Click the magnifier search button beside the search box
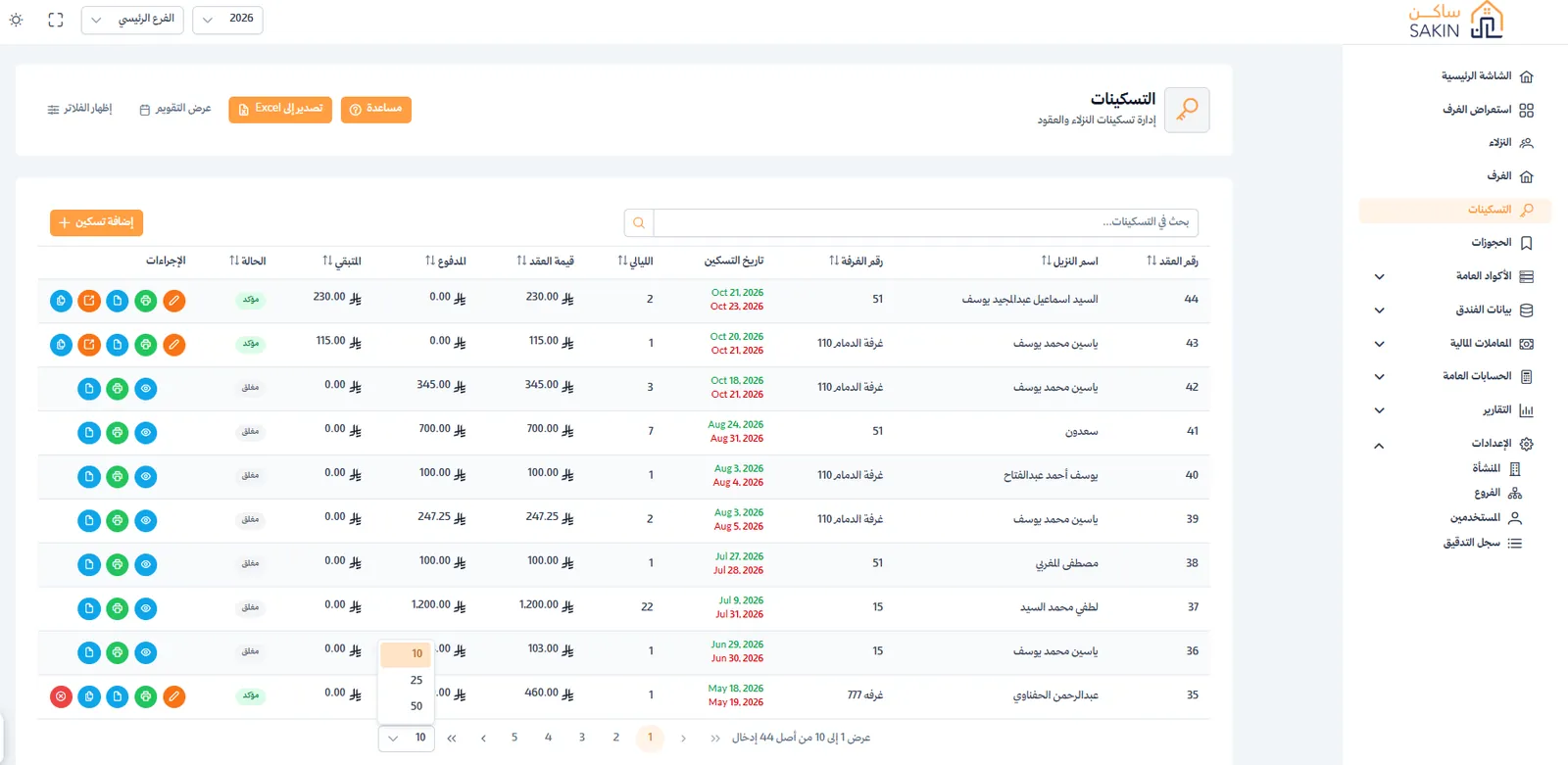Screen dimensions: 1568x765 [x=639, y=222]
